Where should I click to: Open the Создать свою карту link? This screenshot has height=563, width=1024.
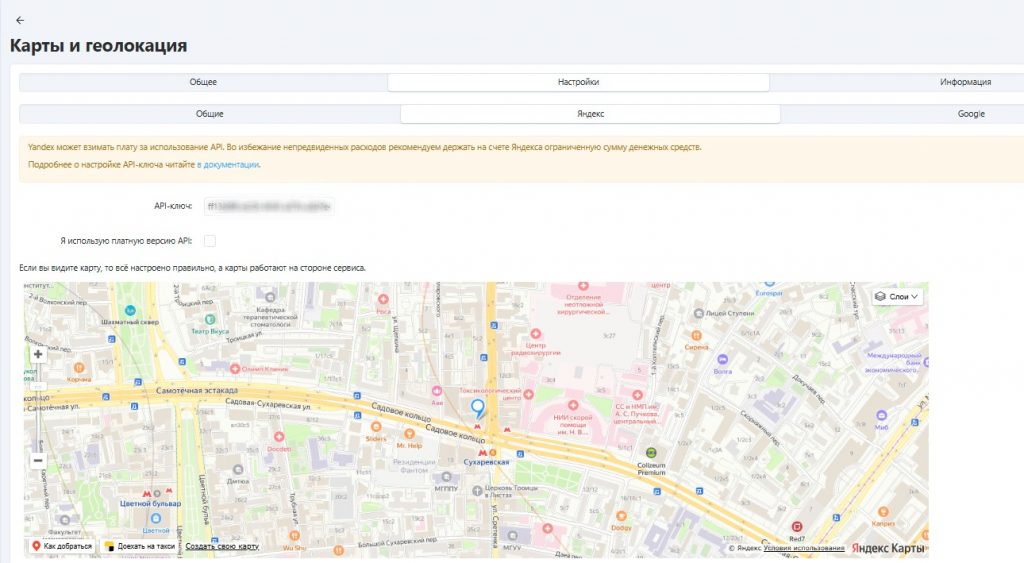(222, 546)
